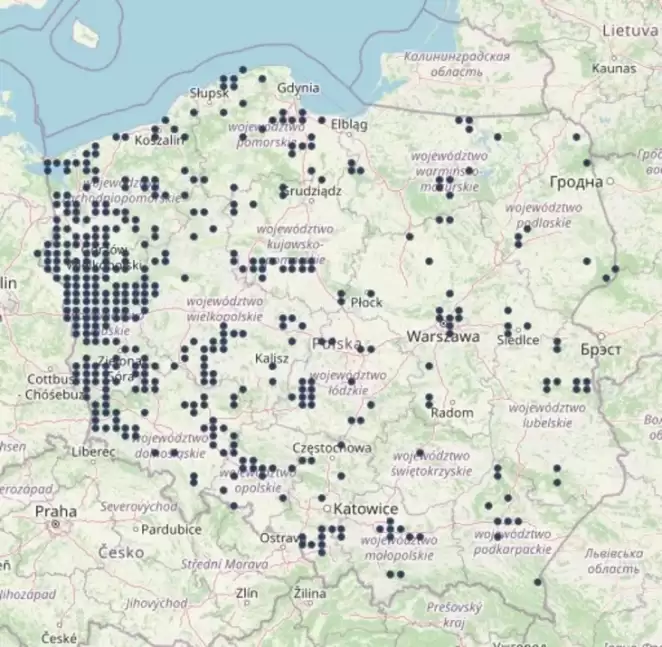Screen dimensions: 662x647
Task: Click the Pardubice city label
Action: (170, 529)
